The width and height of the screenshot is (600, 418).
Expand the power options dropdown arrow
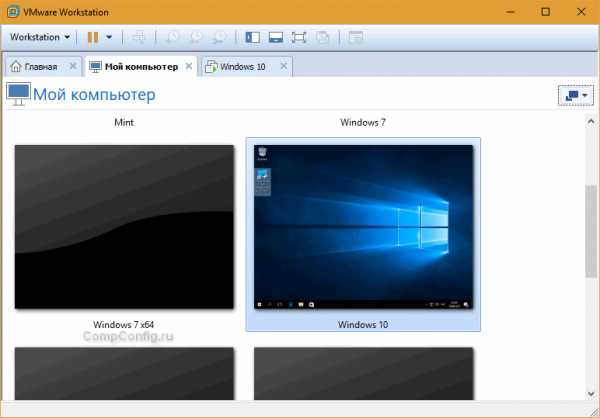(x=109, y=37)
